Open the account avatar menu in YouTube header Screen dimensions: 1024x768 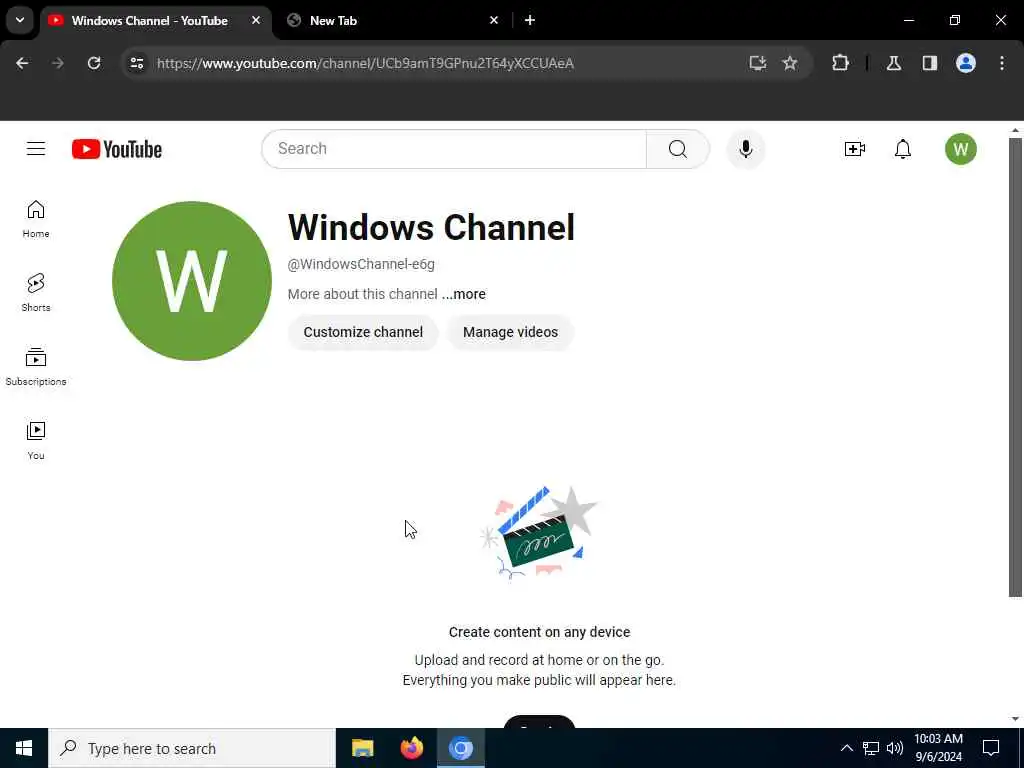(960, 149)
